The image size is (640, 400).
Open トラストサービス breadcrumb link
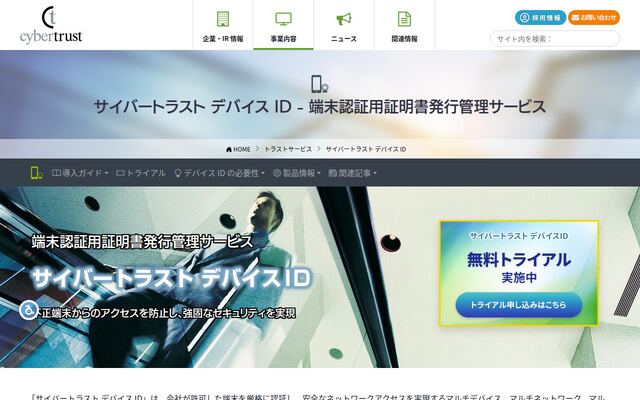288,149
